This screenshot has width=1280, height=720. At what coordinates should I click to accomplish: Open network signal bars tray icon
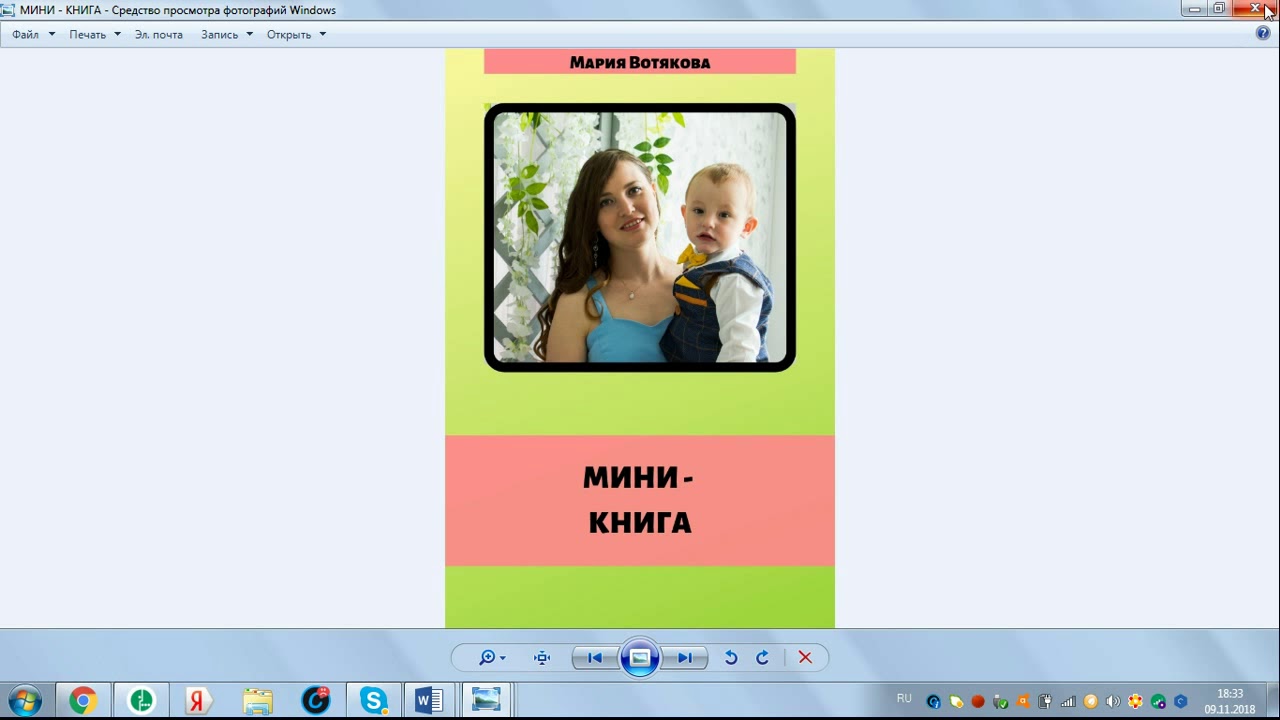coord(1068,701)
